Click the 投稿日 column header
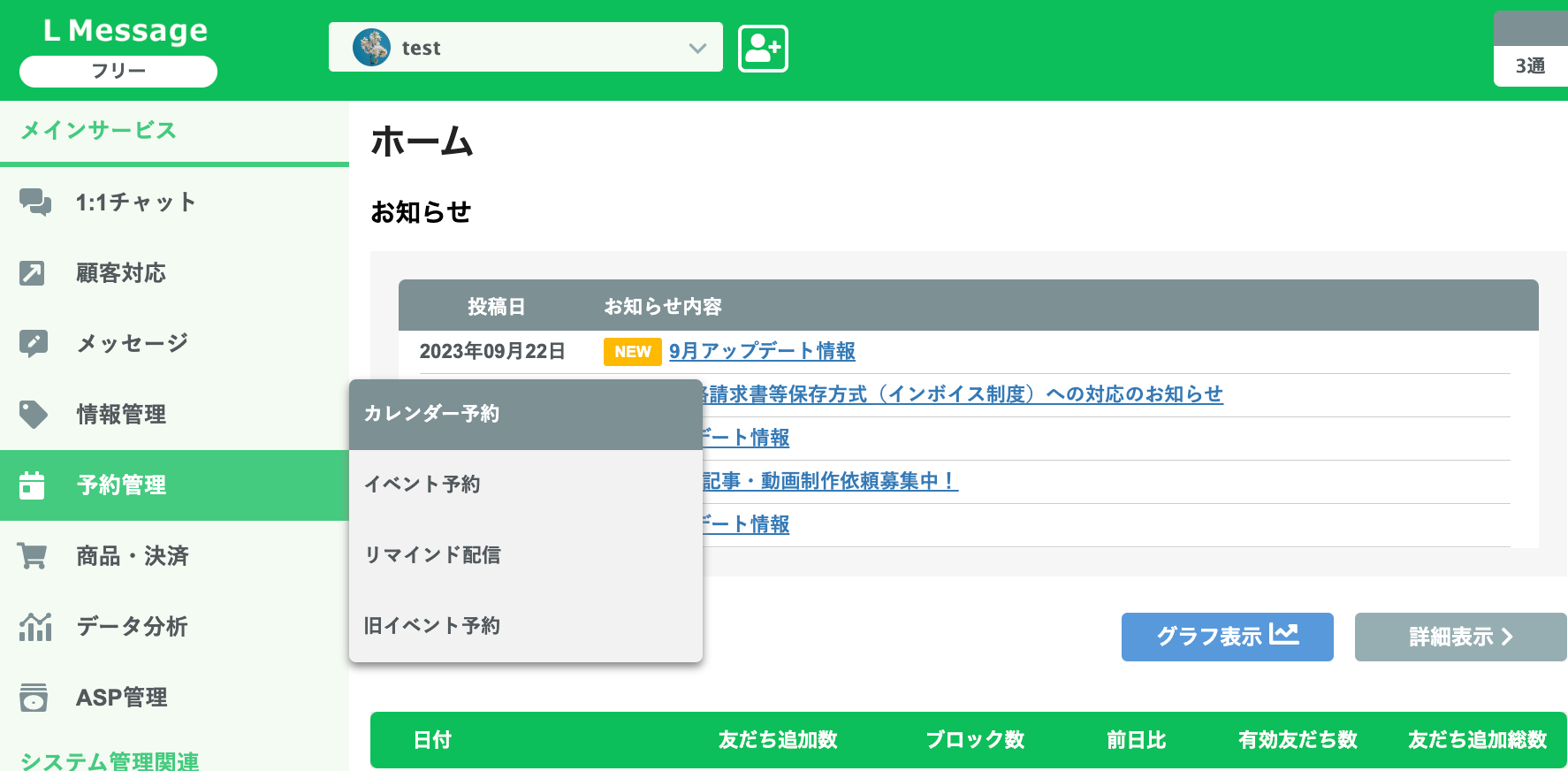Screen dimensions: 1568x771 [x=497, y=307]
